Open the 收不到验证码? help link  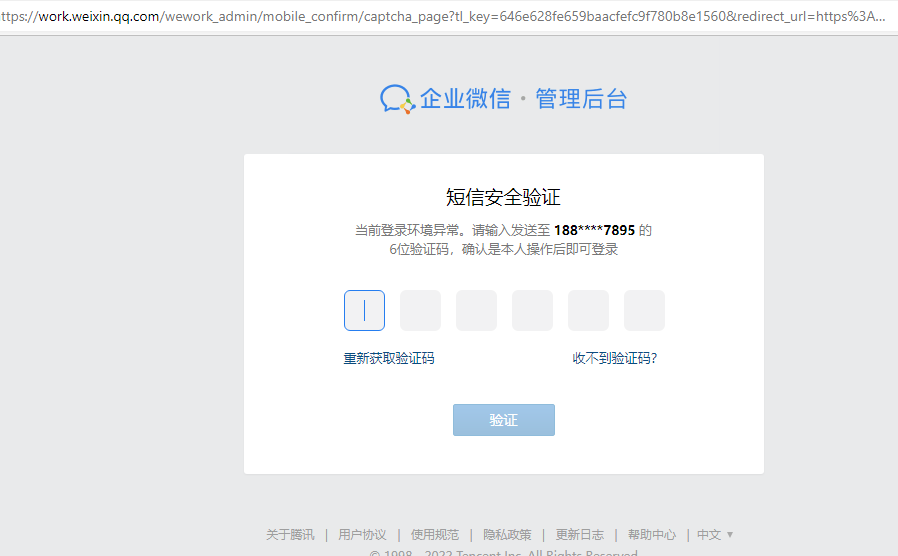pyautogui.click(x=614, y=358)
